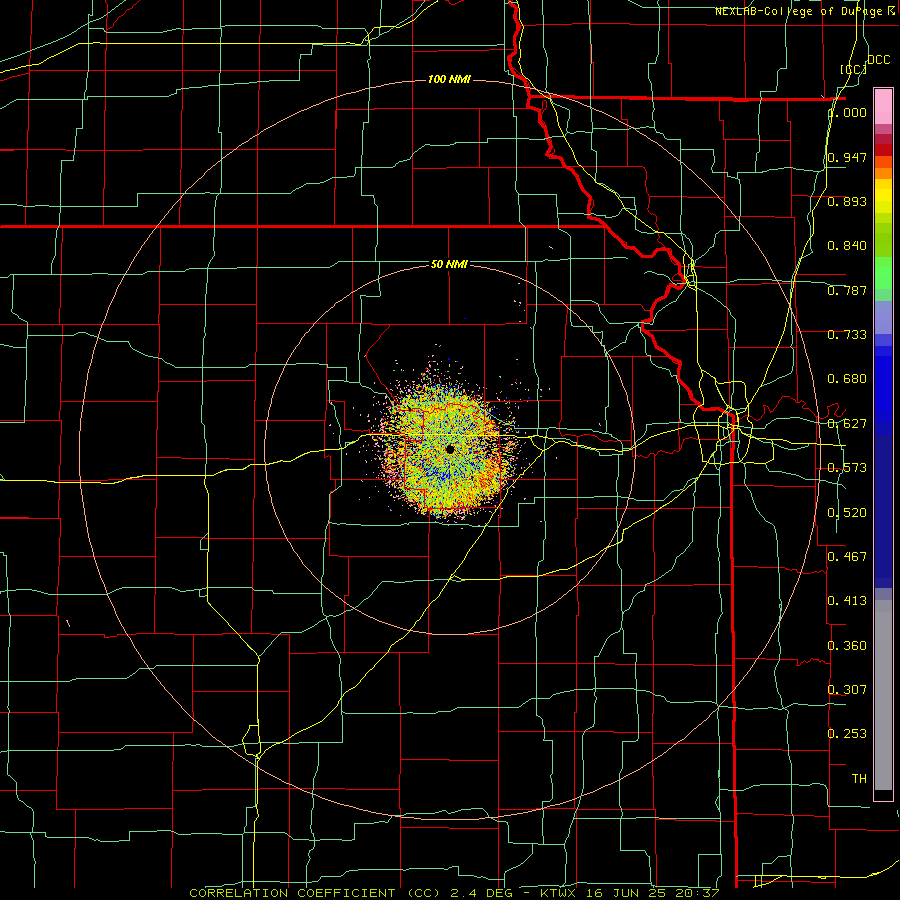Click the 0.733 value on the color scale

tap(847, 335)
